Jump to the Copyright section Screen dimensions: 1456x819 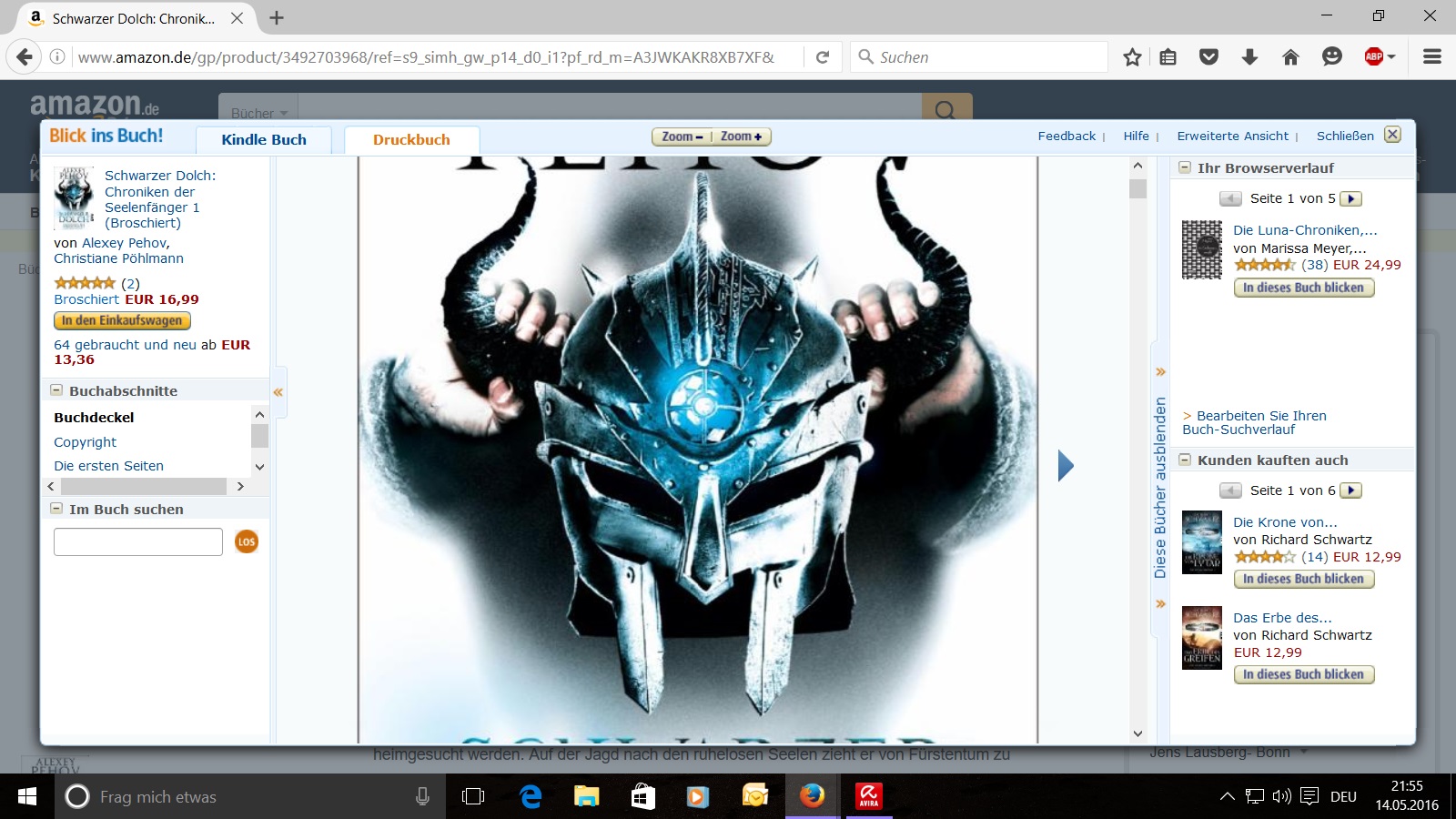[85, 442]
